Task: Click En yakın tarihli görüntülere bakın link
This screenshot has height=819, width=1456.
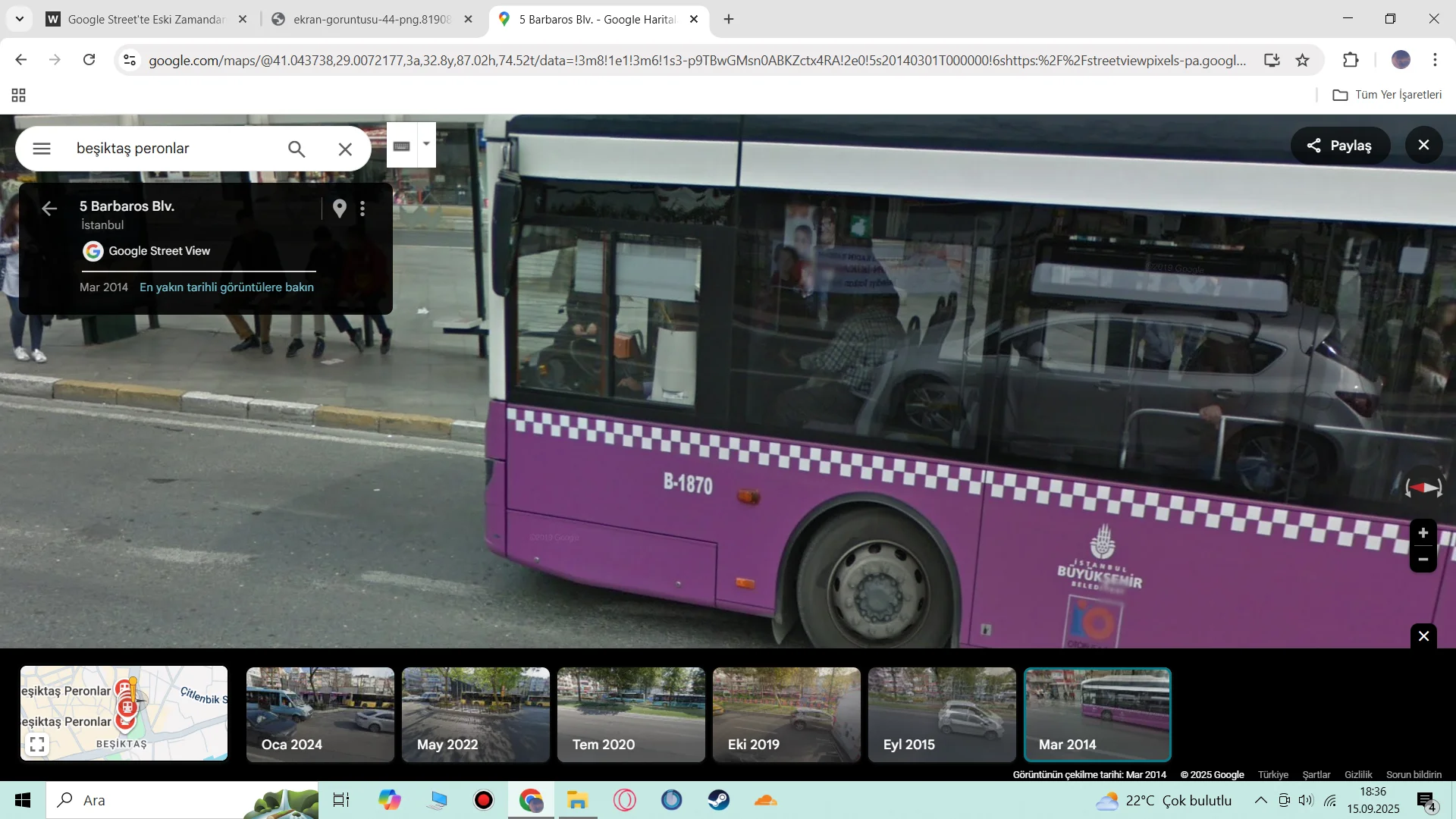Action: coord(227,287)
